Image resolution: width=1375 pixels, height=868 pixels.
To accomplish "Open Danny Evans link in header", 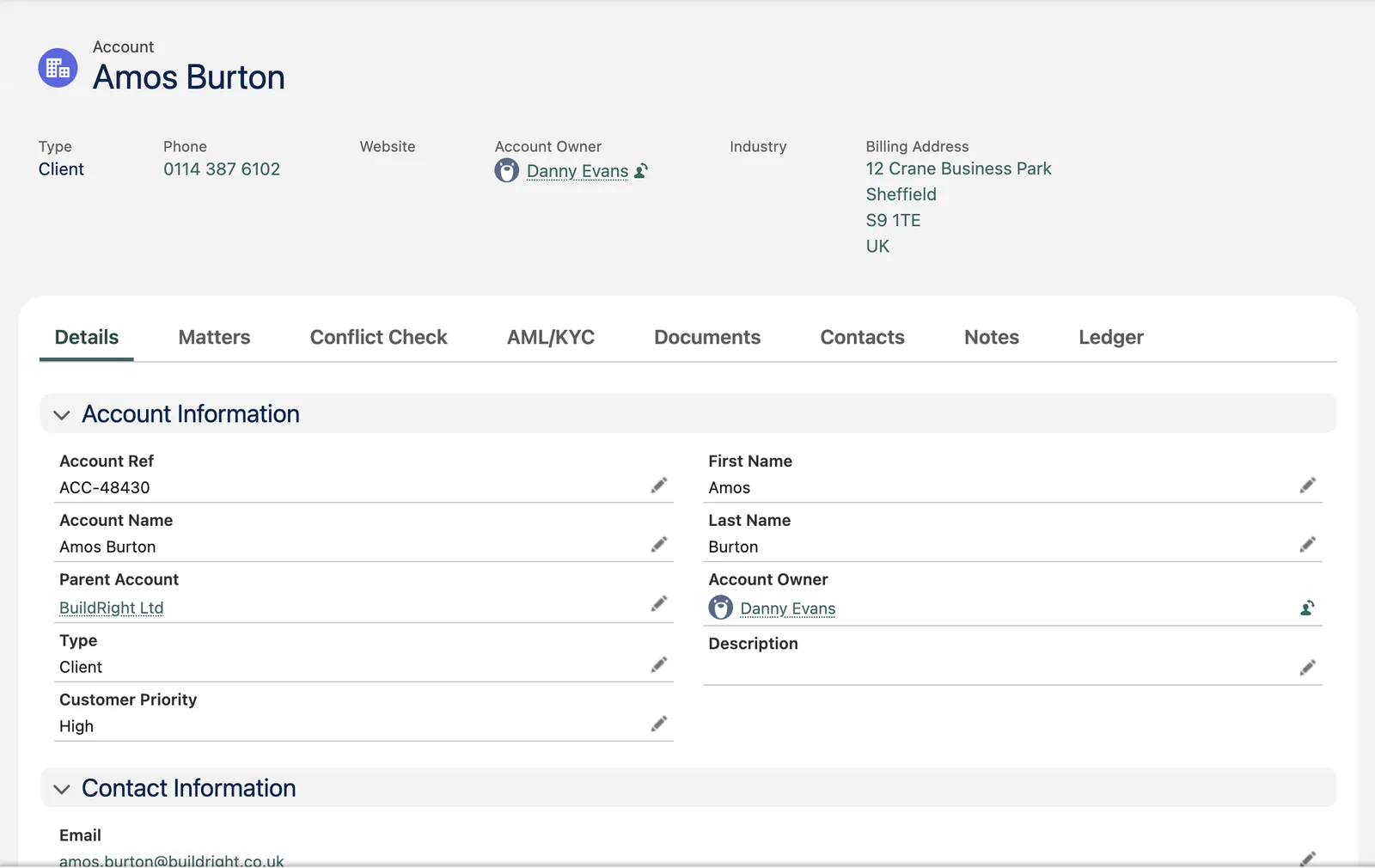I will pos(577,171).
